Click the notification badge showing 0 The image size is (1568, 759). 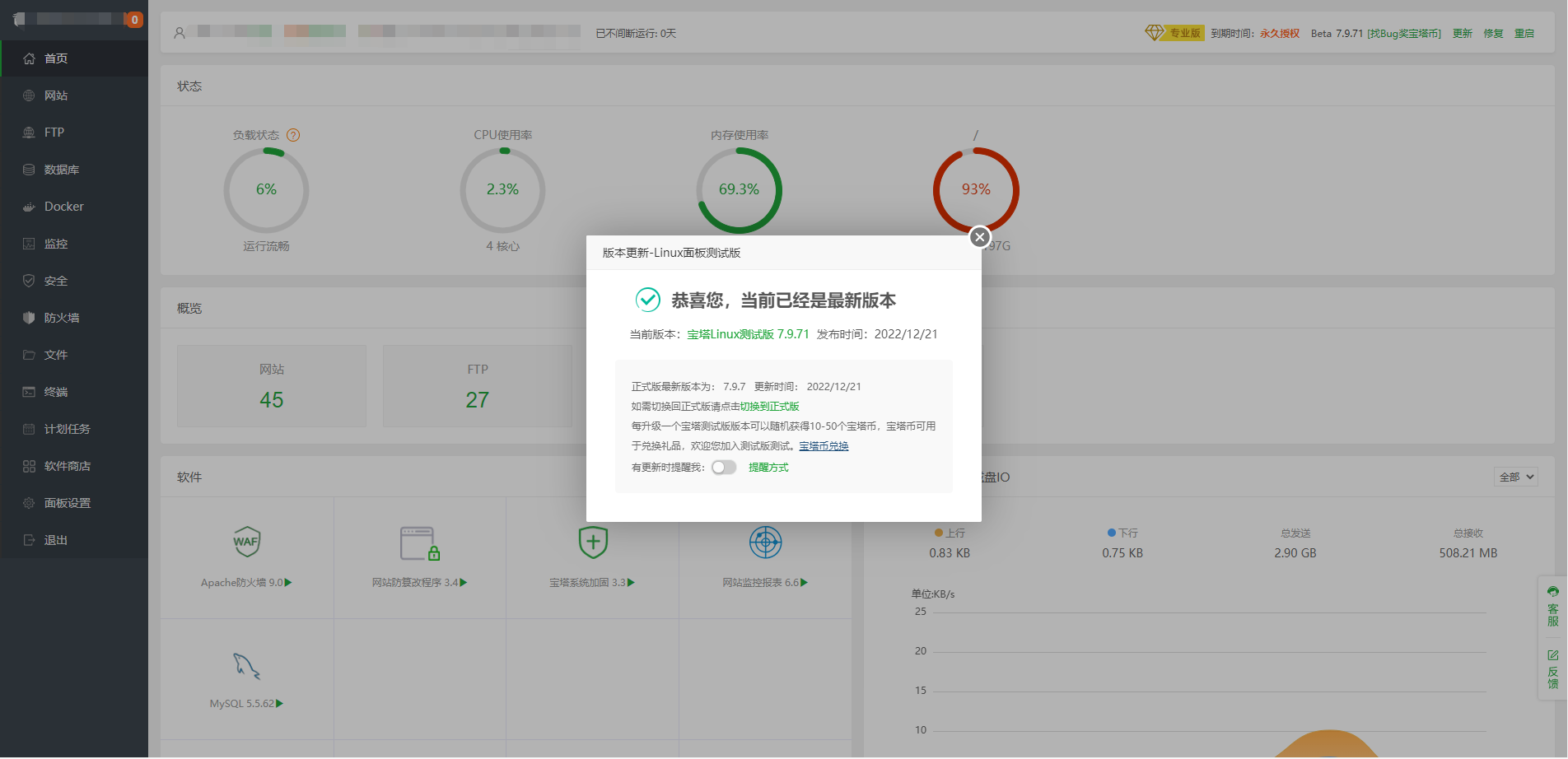pyautogui.click(x=133, y=20)
